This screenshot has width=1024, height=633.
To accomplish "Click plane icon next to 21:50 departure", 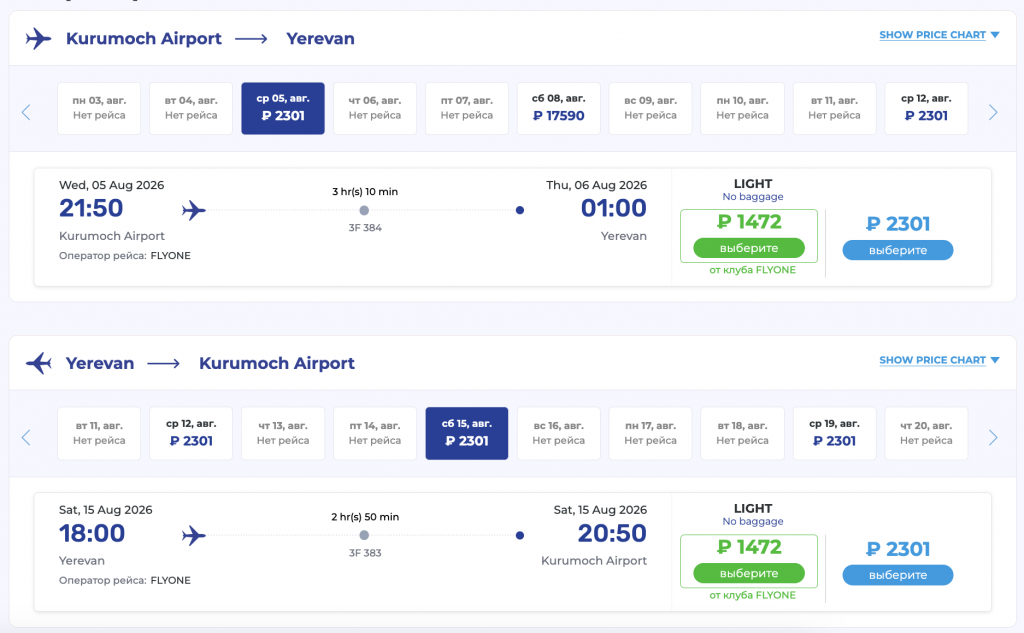I will (x=194, y=211).
